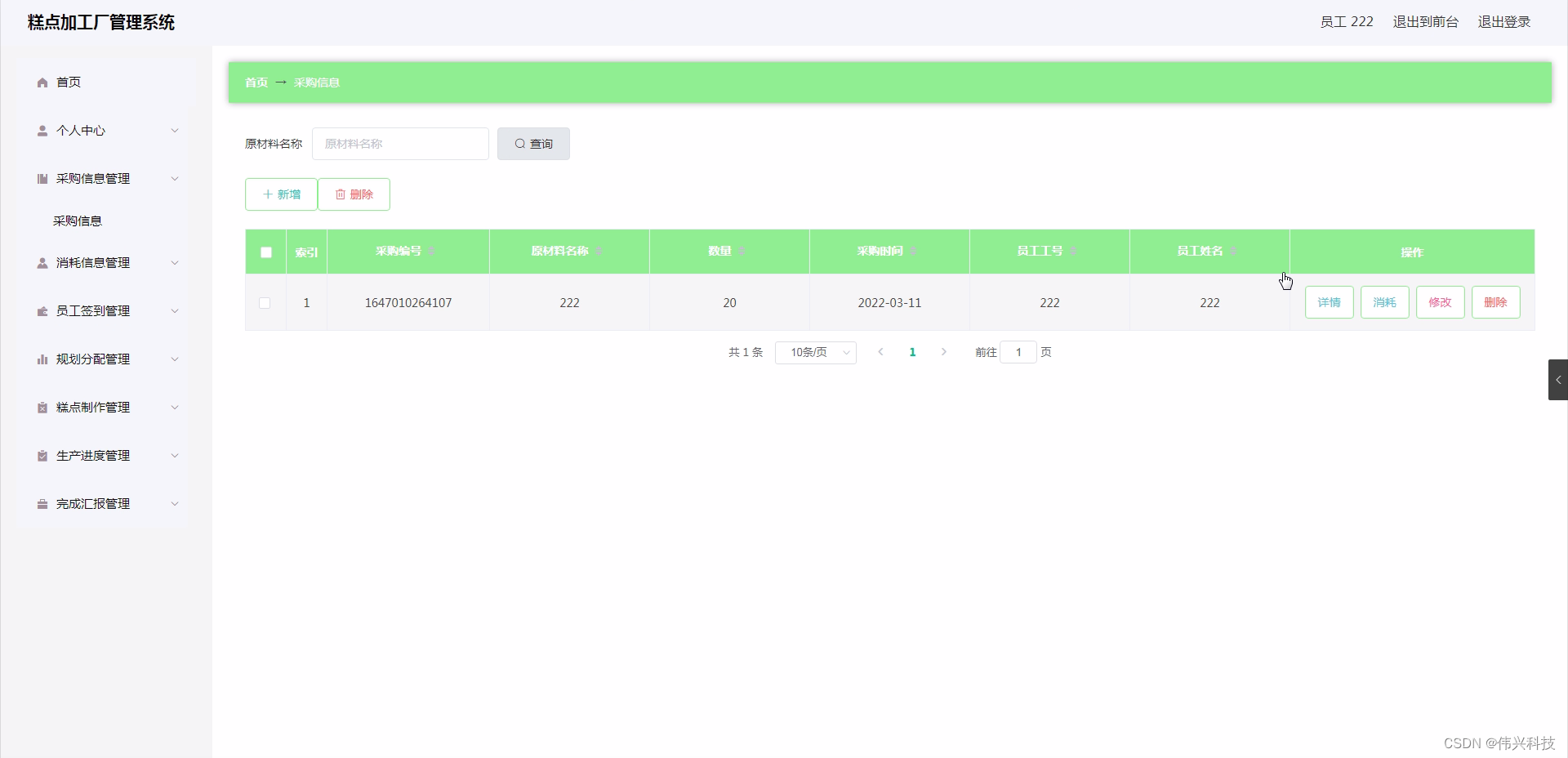Click the plus icon on 新增 button

coord(267,194)
